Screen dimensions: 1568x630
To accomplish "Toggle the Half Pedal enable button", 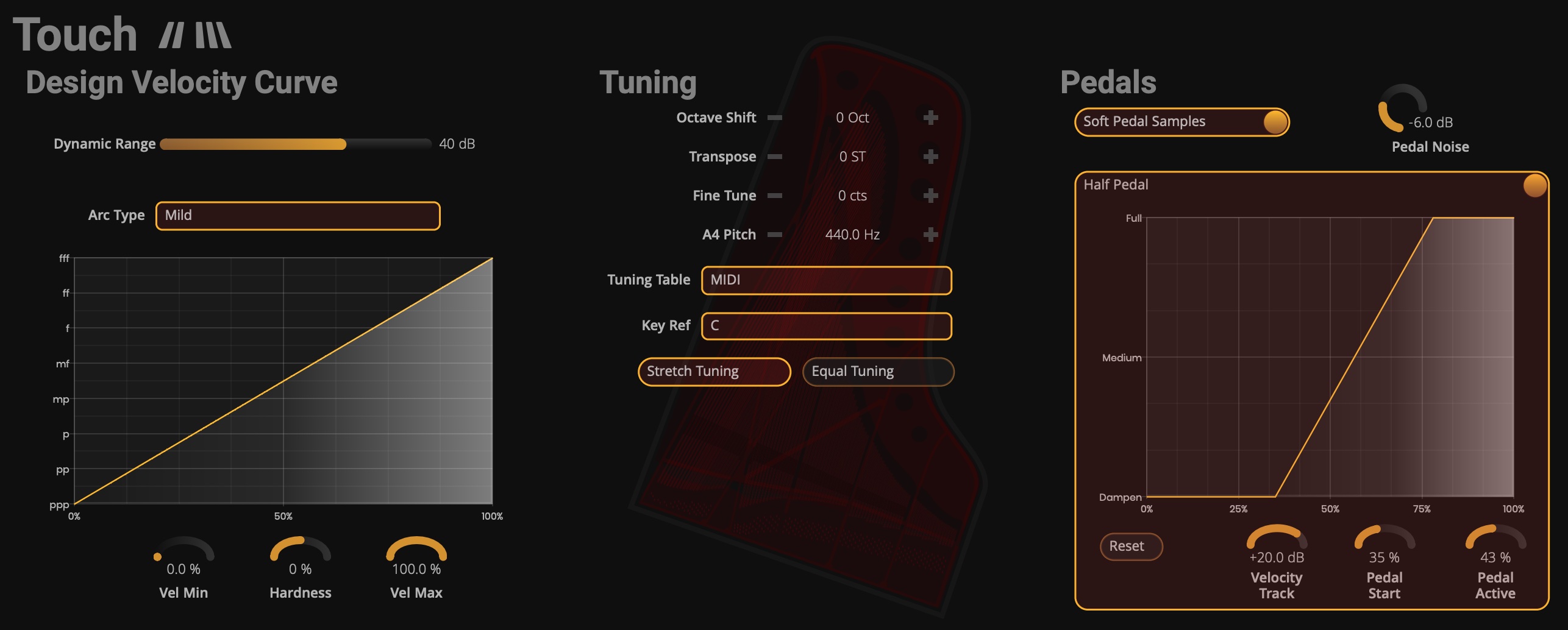I will pyautogui.click(x=1534, y=185).
